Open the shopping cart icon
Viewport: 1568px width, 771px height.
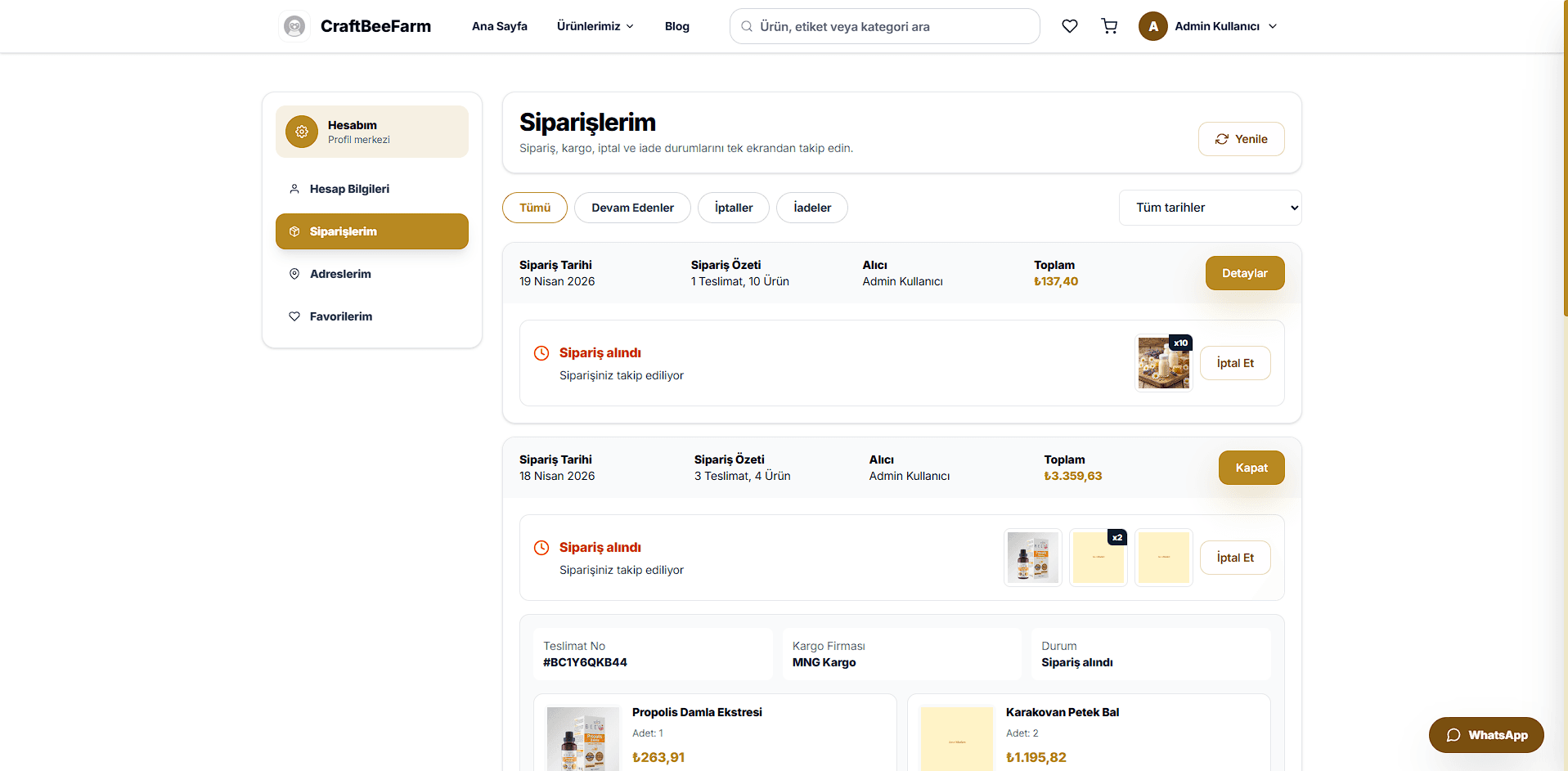[1109, 26]
